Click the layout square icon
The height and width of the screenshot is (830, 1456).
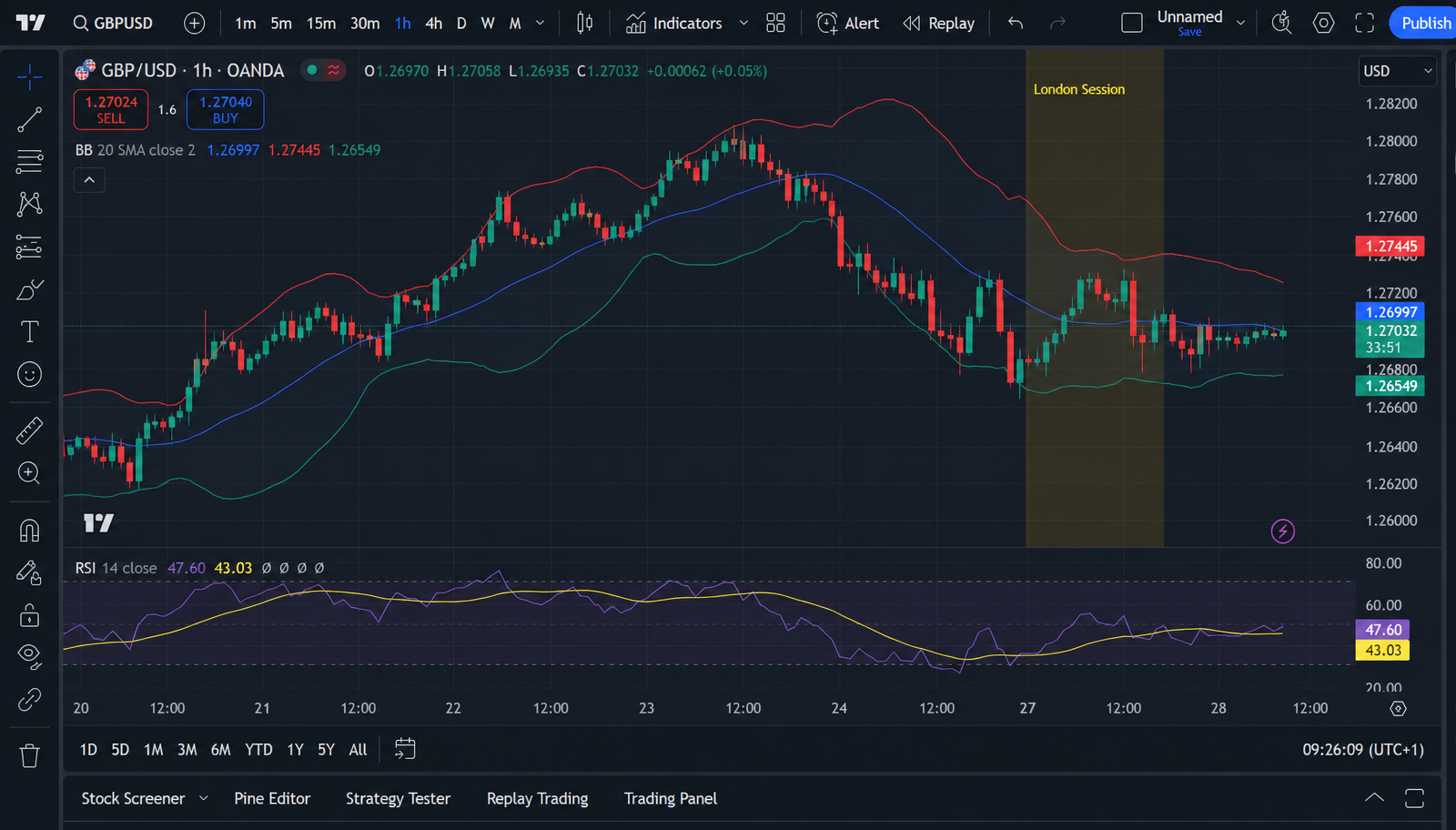pos(1132,23)
